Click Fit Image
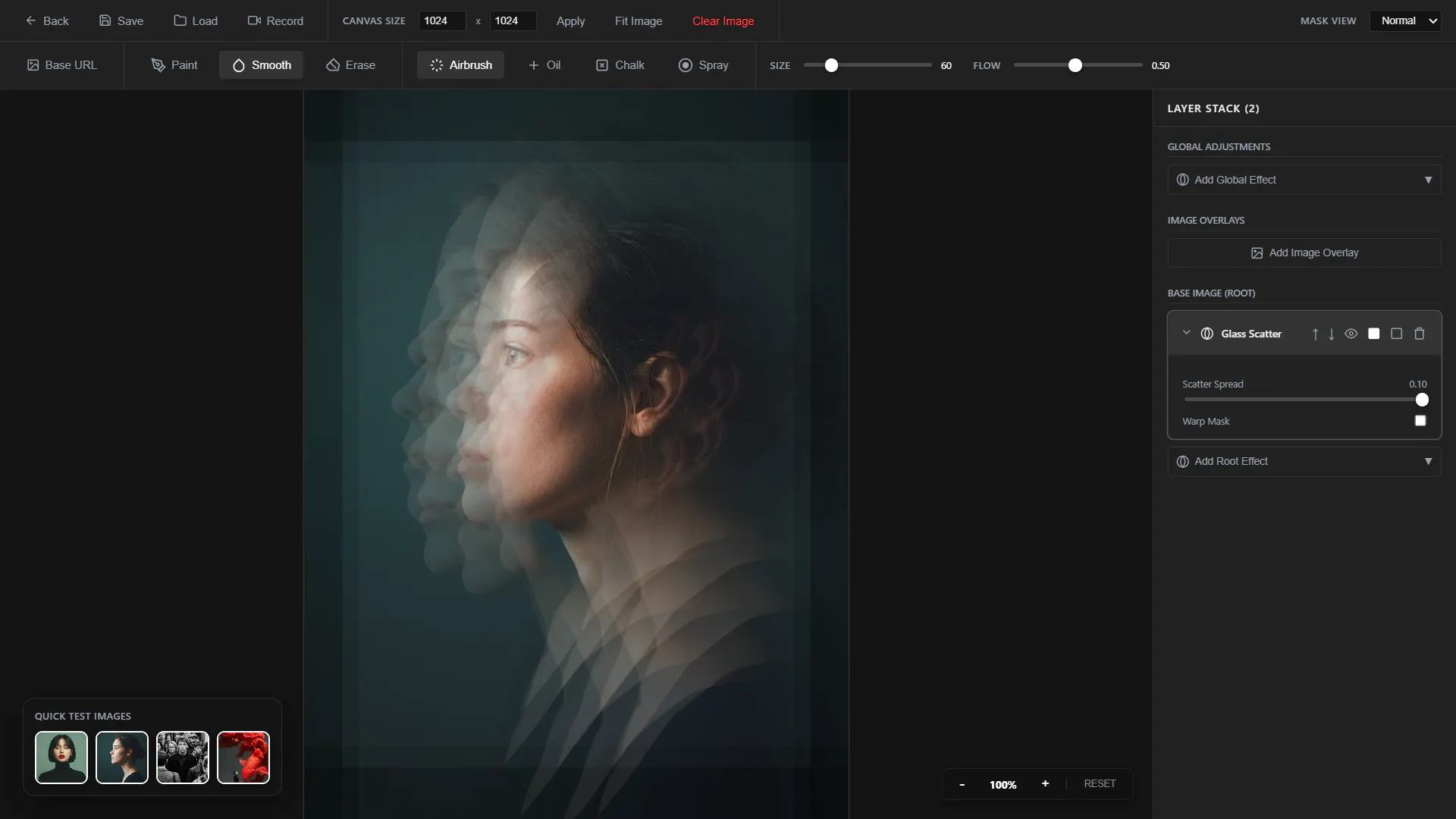Screen dimensions: 1456x819 [639, 20]
